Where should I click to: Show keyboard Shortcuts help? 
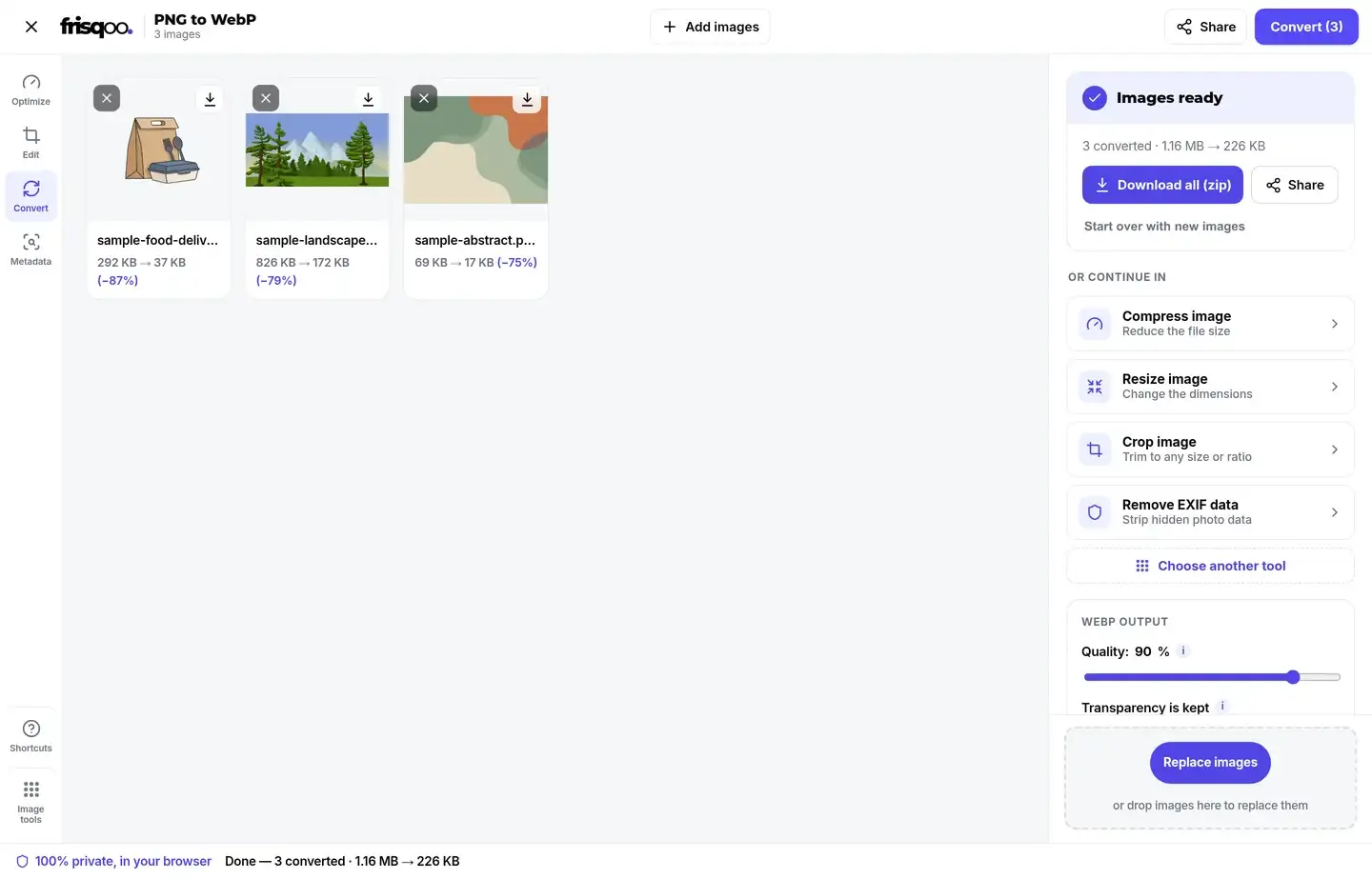(31, 736)
